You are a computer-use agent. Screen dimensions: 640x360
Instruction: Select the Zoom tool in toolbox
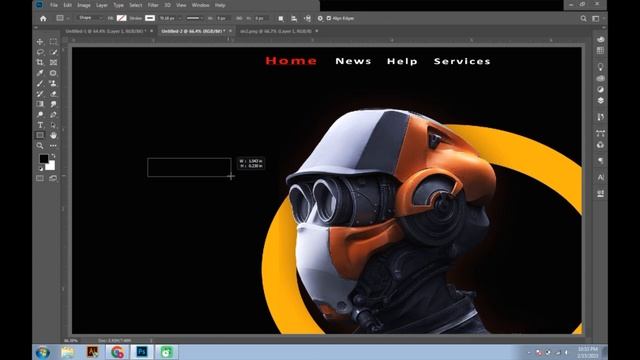(x=40, y=146)
